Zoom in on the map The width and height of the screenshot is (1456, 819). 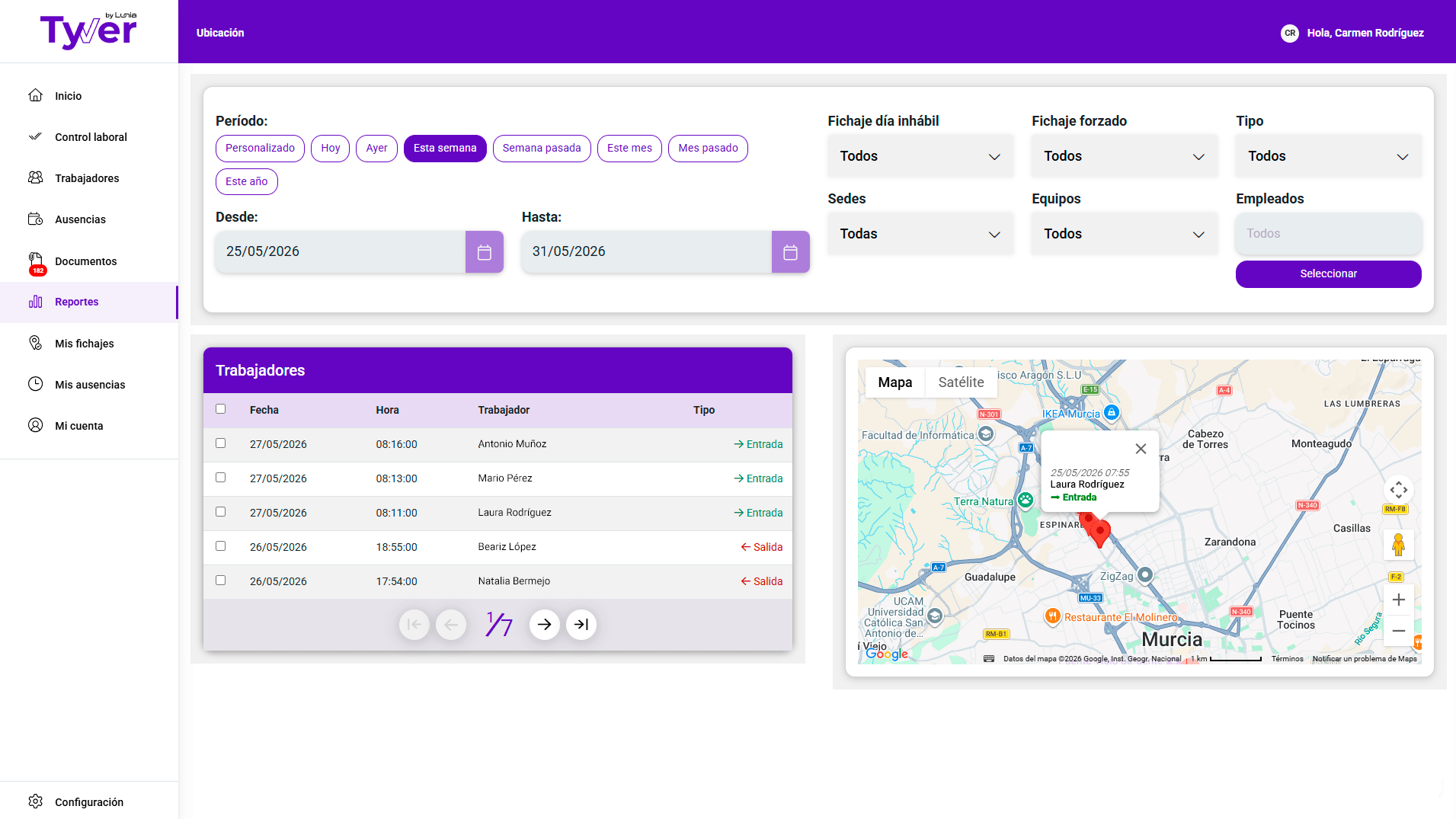[x=1398, y=600]
